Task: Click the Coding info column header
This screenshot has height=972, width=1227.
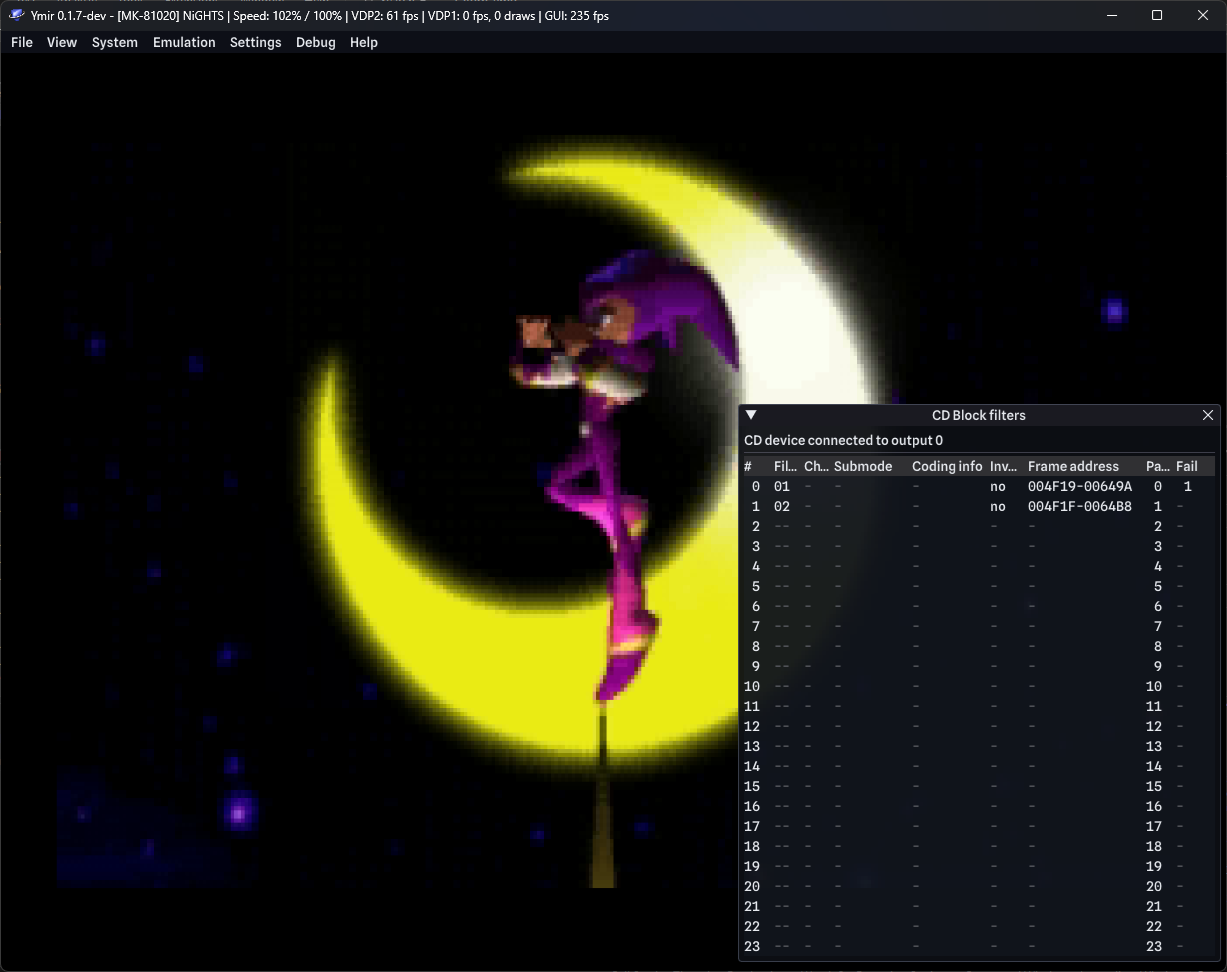Action: (x=947, y=466)
